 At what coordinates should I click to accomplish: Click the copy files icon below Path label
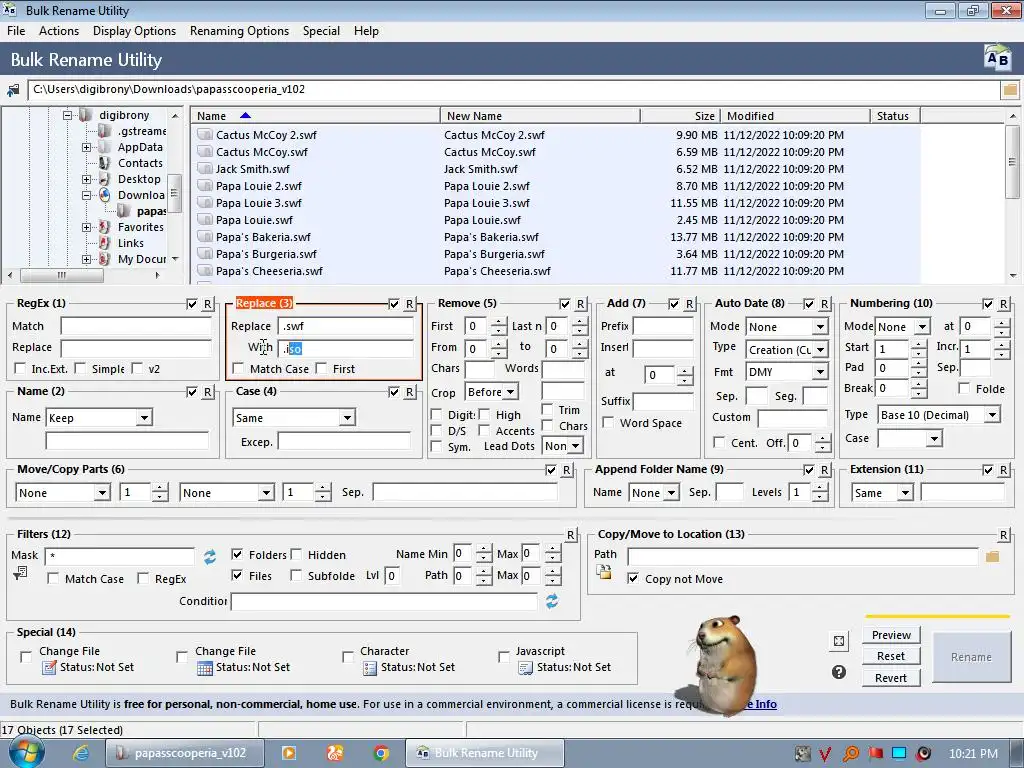[604, 572]
